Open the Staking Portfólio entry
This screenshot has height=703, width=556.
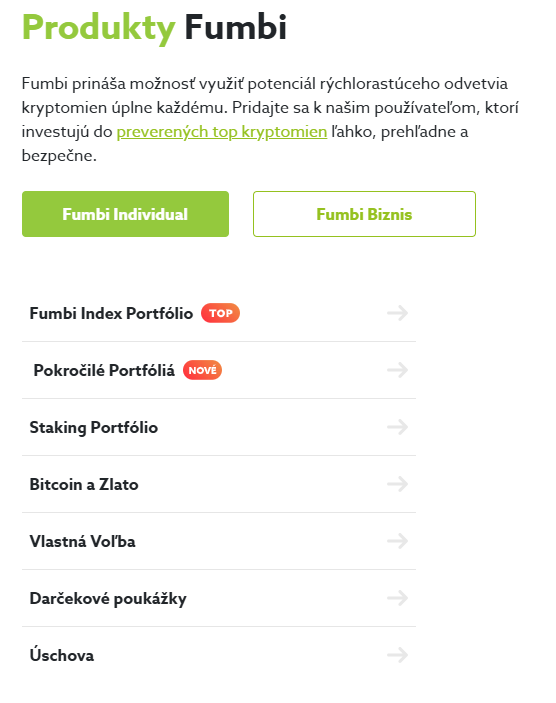219,427
